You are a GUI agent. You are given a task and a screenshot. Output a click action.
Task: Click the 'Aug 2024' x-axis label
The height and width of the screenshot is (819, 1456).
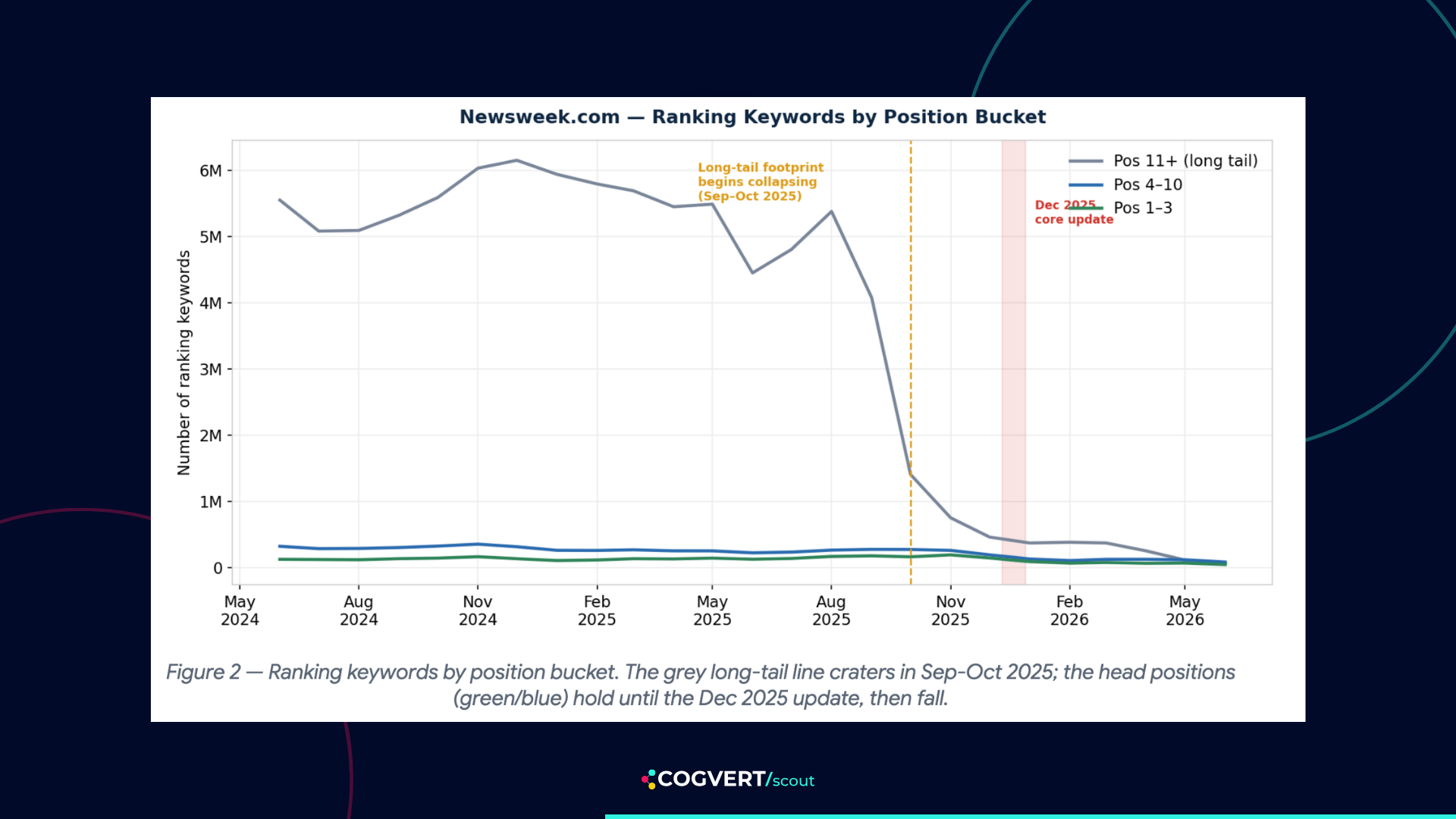click(x=359, y=610)
